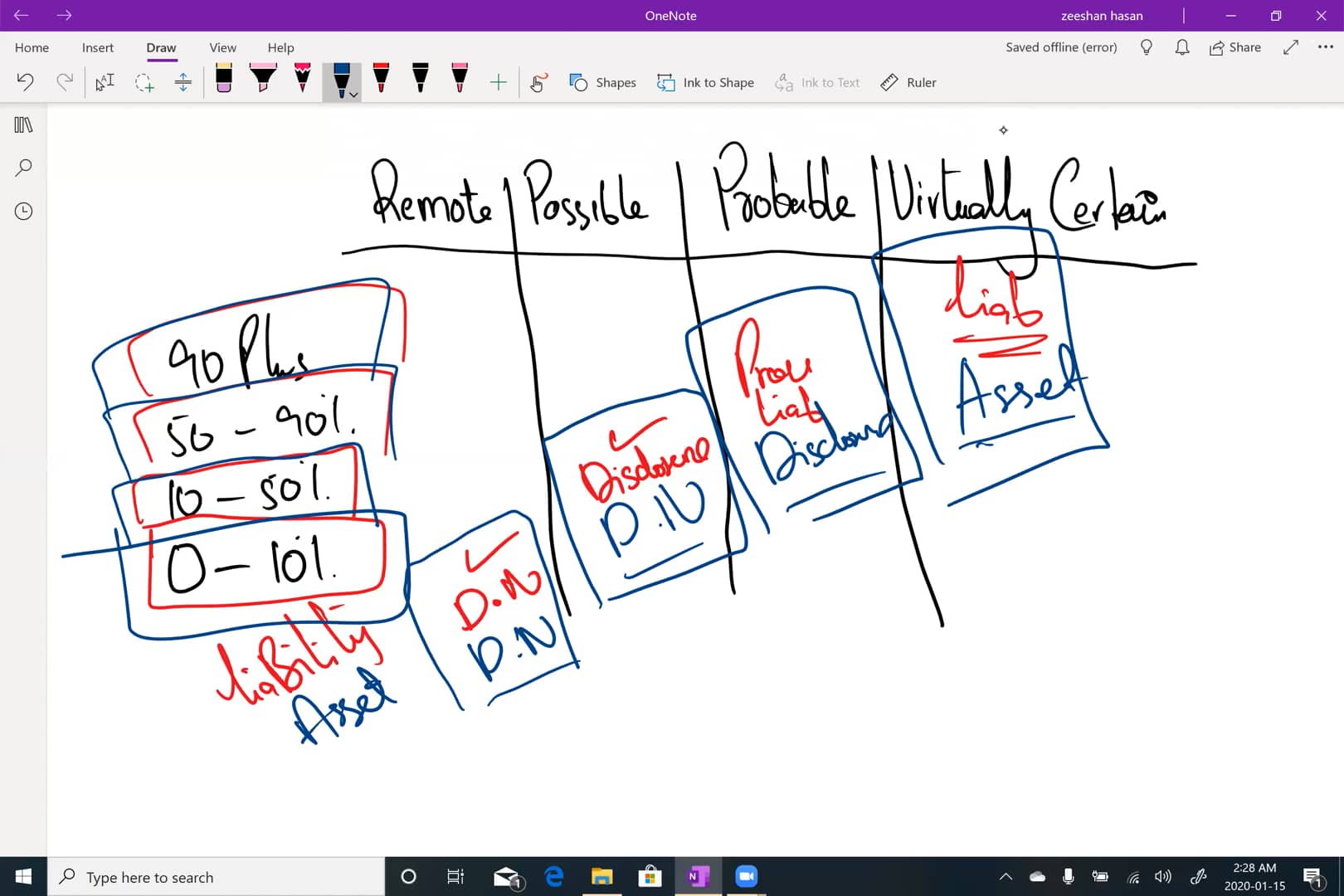1344x896 pixels.
Task: Select the red pen
Action: [382, 78]
